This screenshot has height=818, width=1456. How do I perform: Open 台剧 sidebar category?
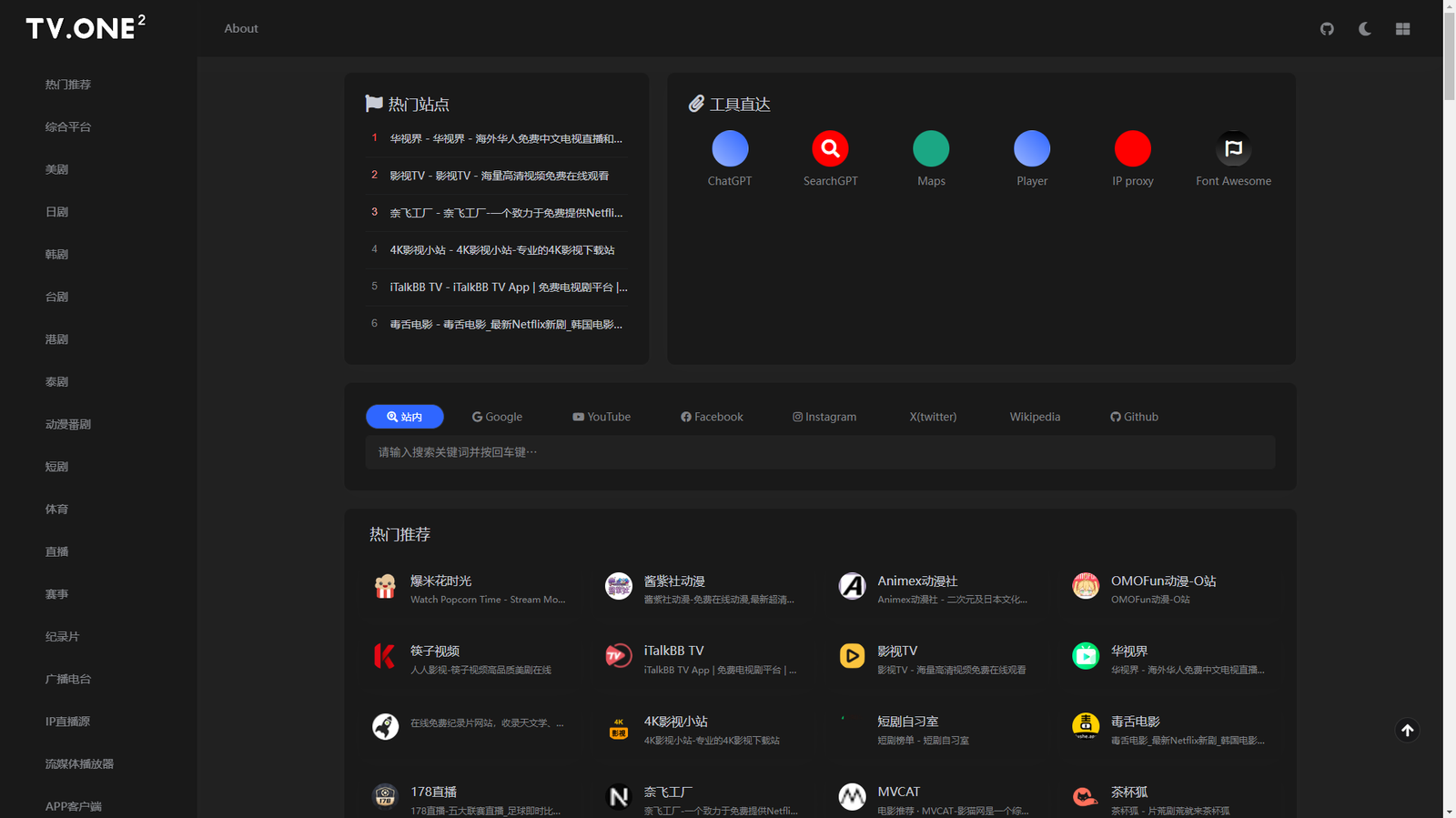pos(56,297)
